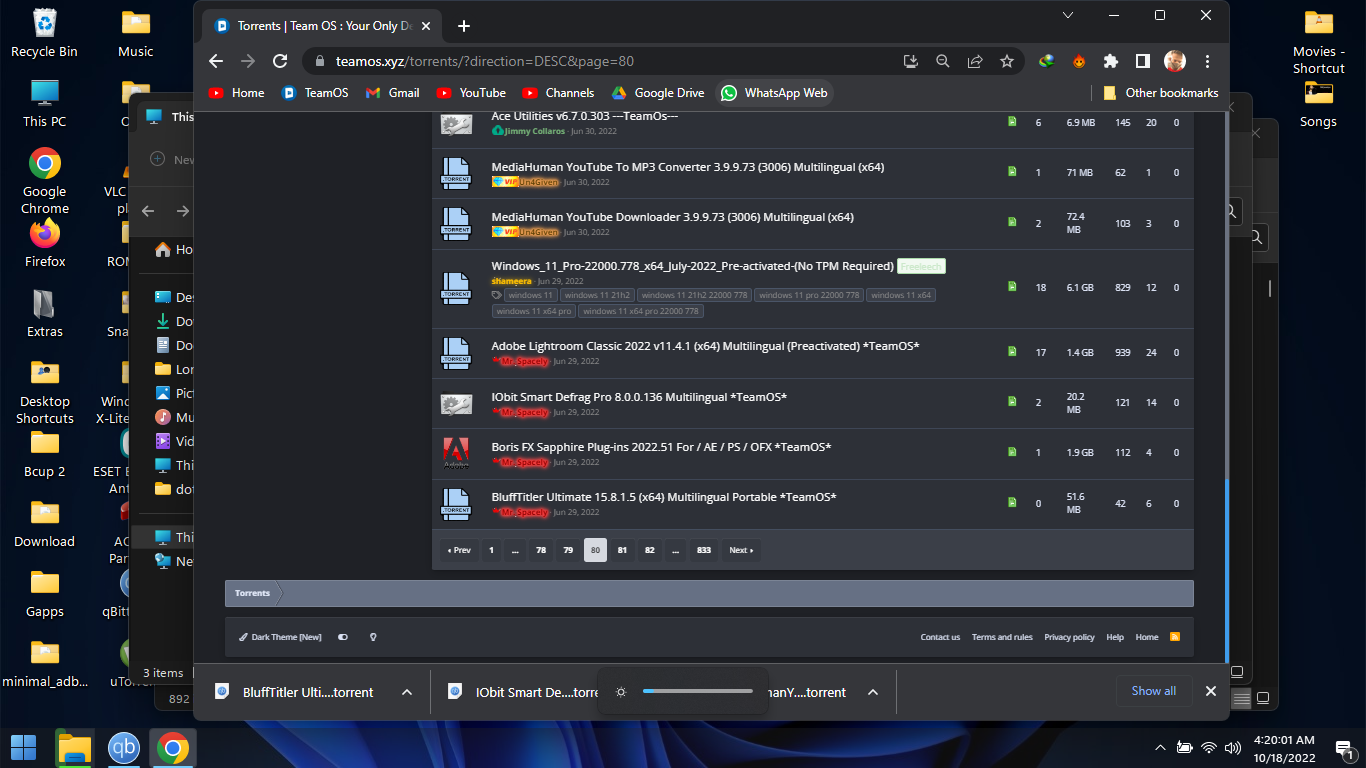Screen dimensions: 1366x768
Task: Click the share this page icon
Action: [x=974, y=61]
